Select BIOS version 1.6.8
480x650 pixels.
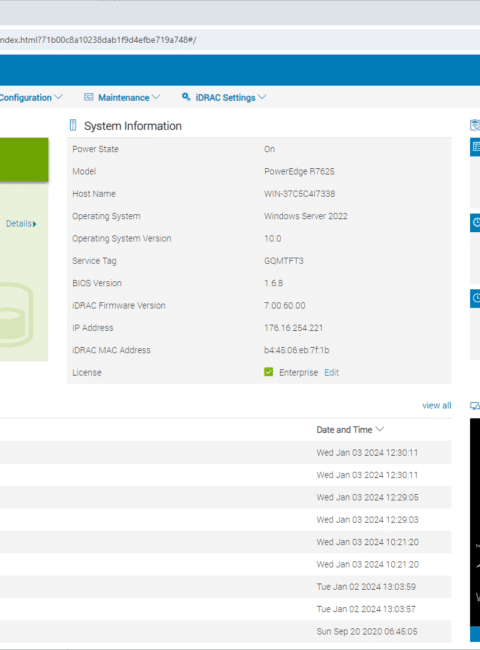[273, 283]
